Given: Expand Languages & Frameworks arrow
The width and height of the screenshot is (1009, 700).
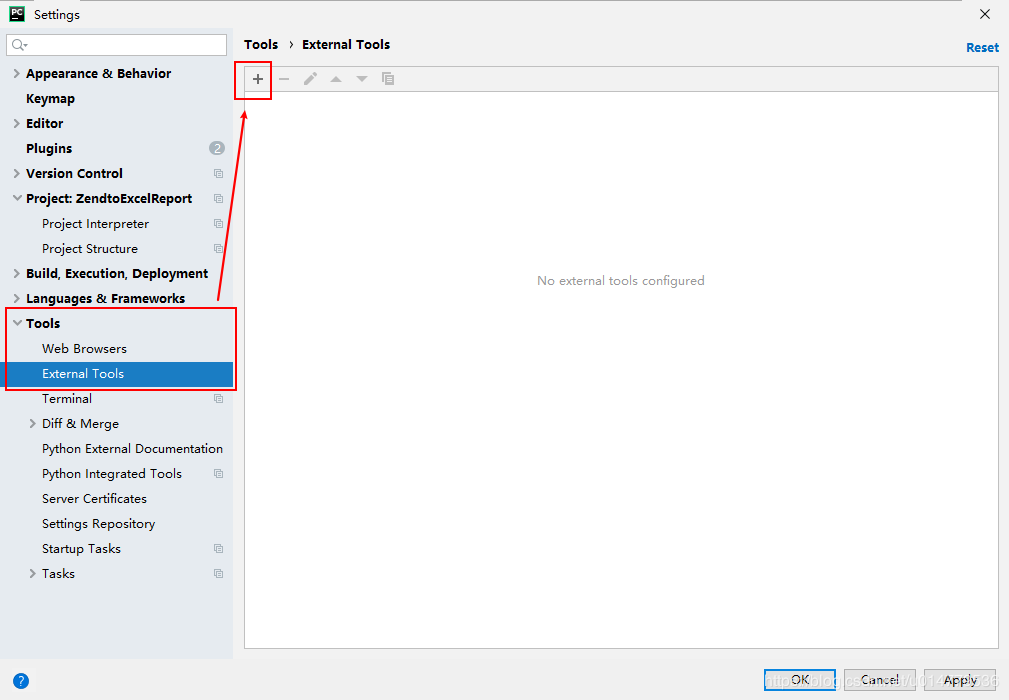Looking at the screenshot, I should (x=17, y=299).
